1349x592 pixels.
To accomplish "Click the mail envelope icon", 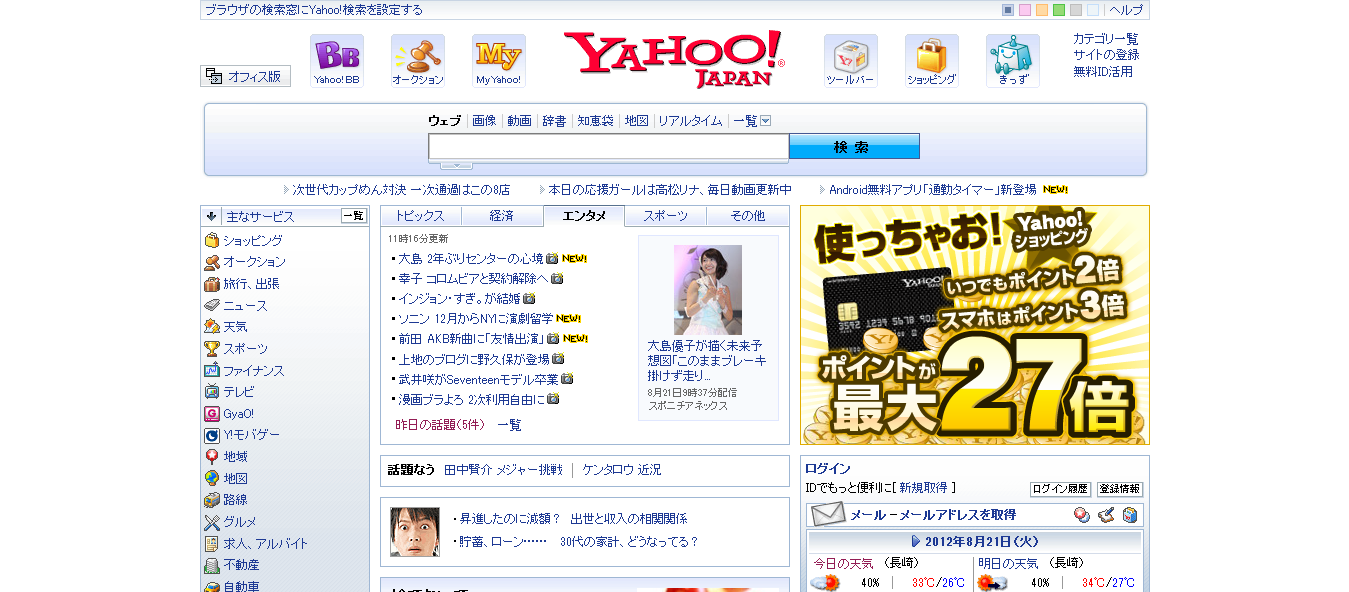I will pos(828,515).
